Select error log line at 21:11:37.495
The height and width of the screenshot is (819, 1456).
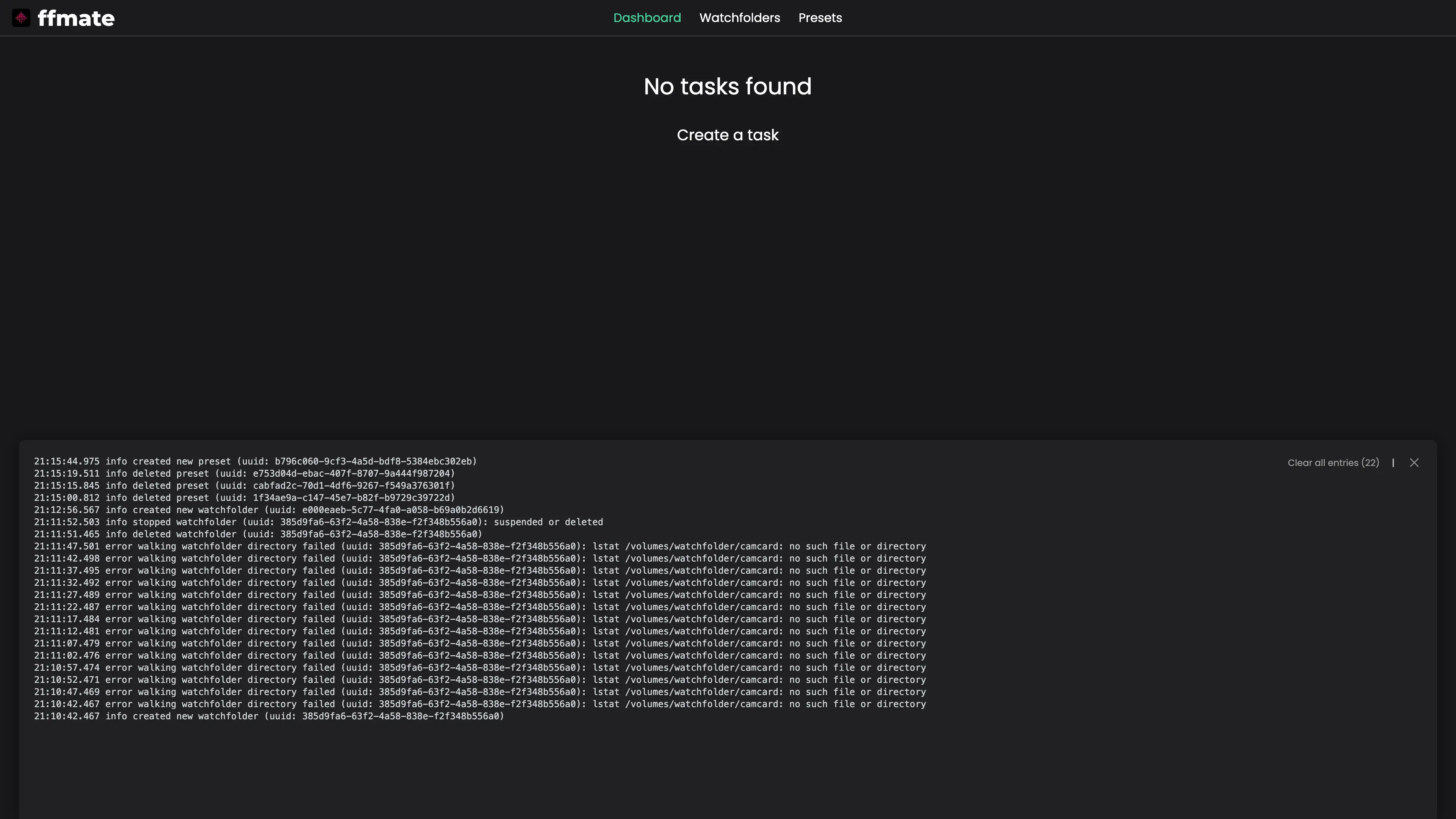[480, 571]
